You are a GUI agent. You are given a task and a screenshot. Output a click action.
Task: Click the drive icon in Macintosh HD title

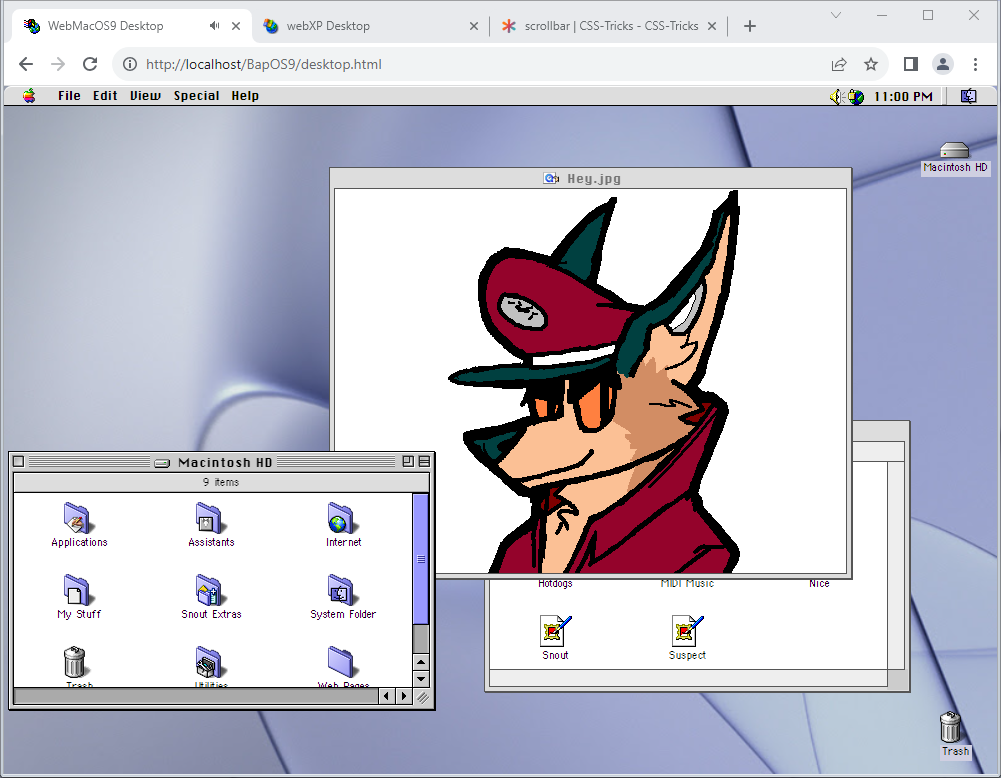pos(162,463)
